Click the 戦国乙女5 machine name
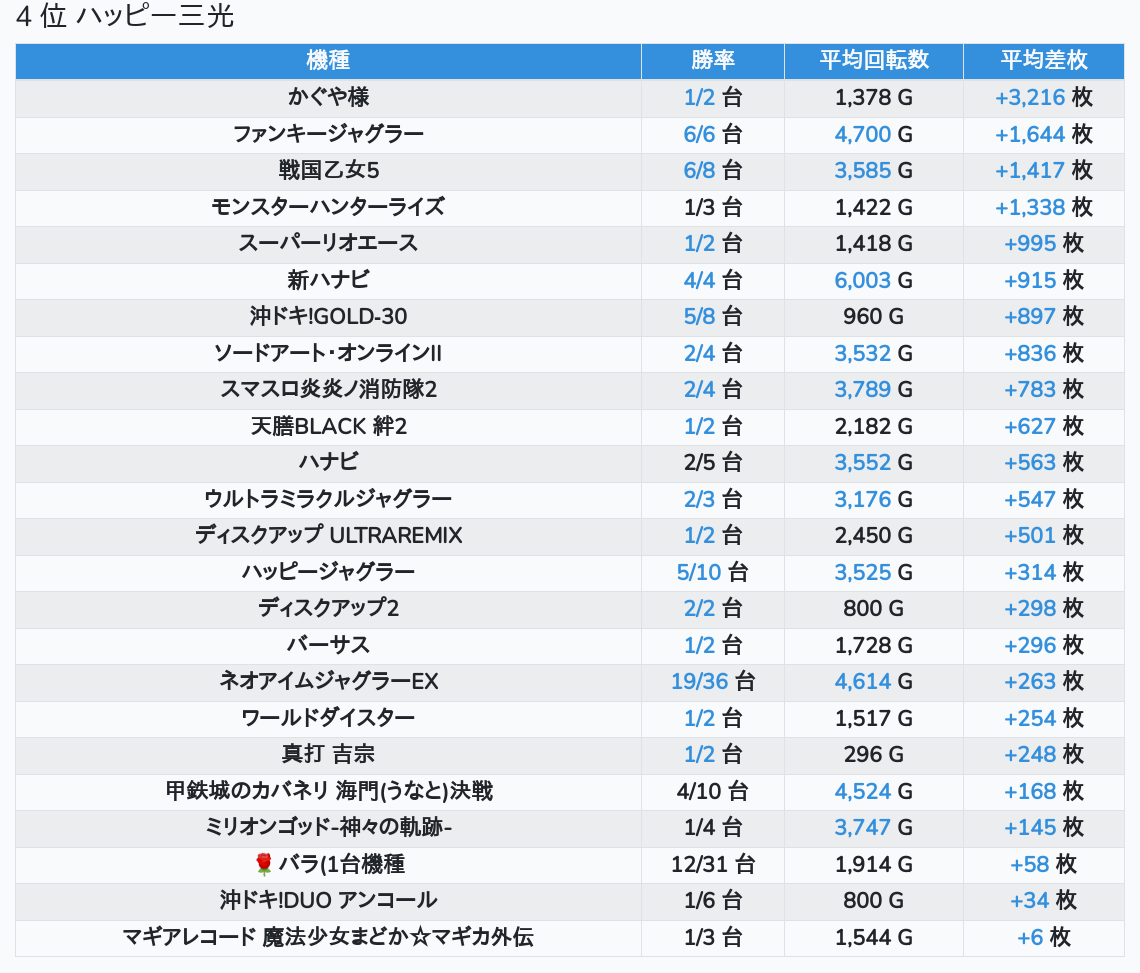The image size is (1140, 973). point(328,170)
